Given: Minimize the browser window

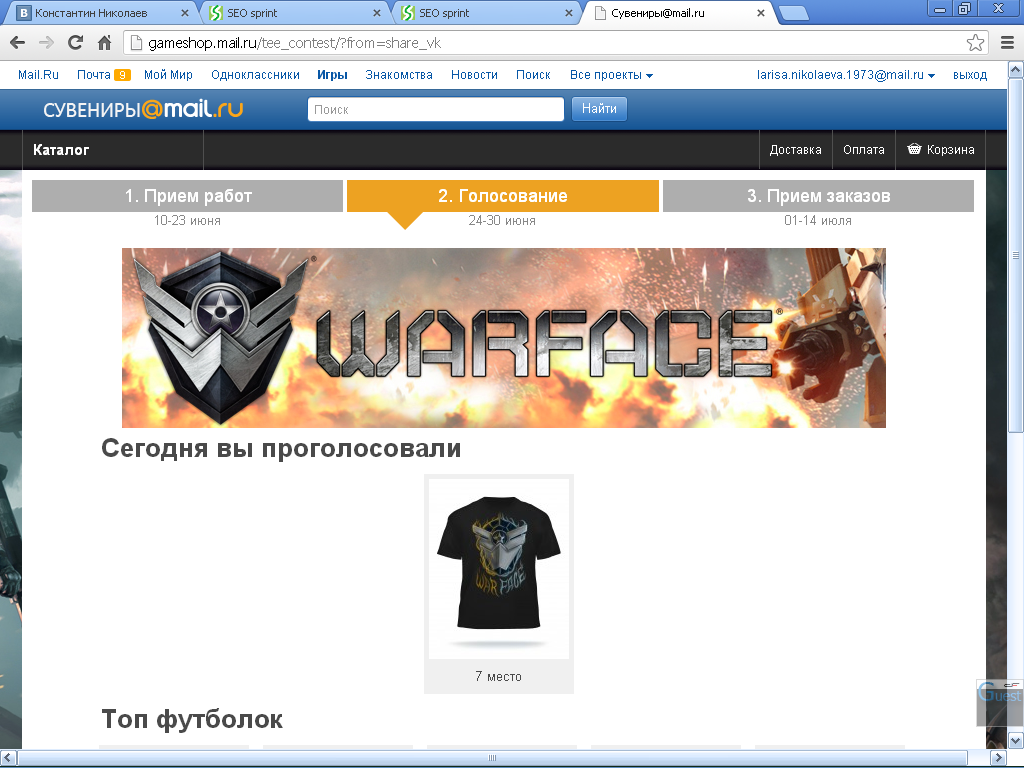Looking at the screenshot, I should [940, 8].
